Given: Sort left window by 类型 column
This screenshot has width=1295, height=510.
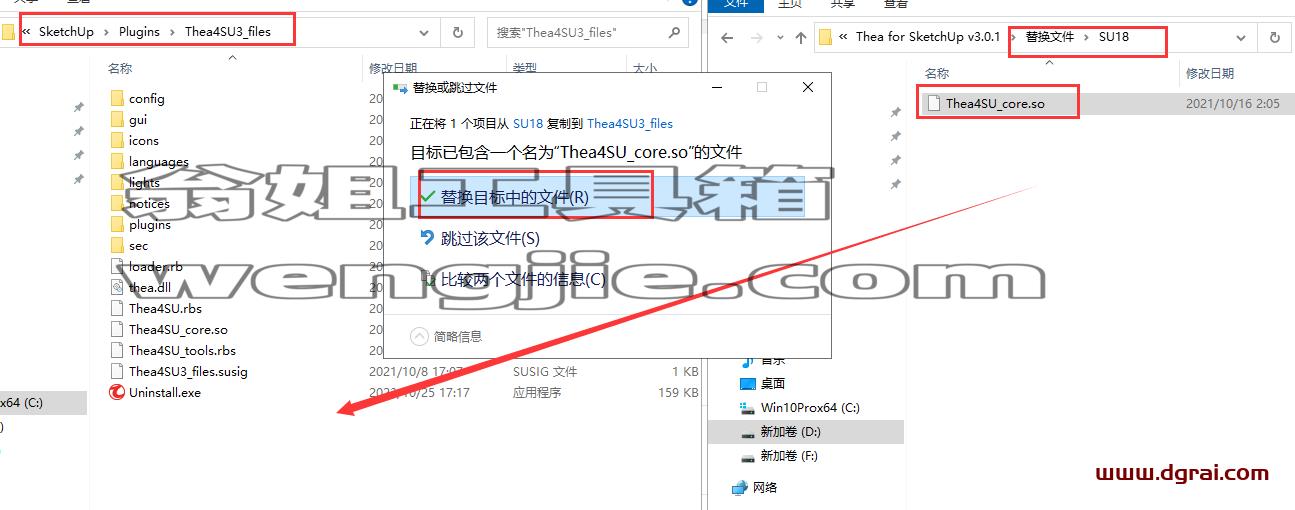Looking at the screenshot, I should (x=525, y=68).
